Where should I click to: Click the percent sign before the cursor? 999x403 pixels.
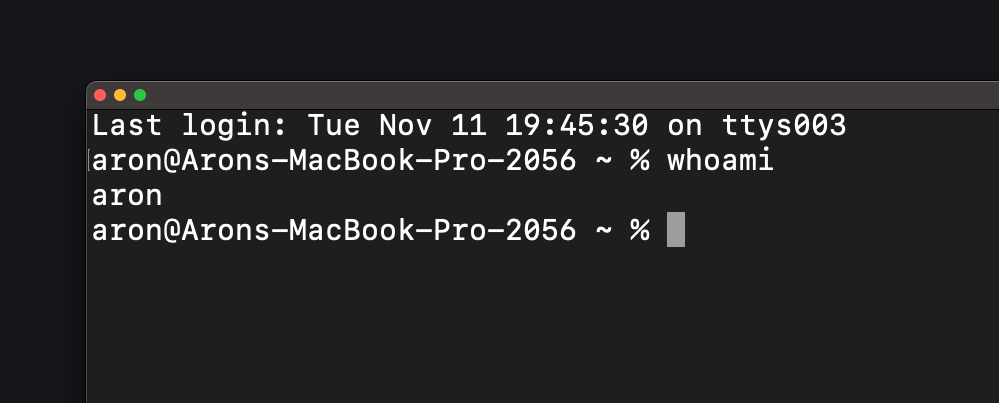click(639, 230)
